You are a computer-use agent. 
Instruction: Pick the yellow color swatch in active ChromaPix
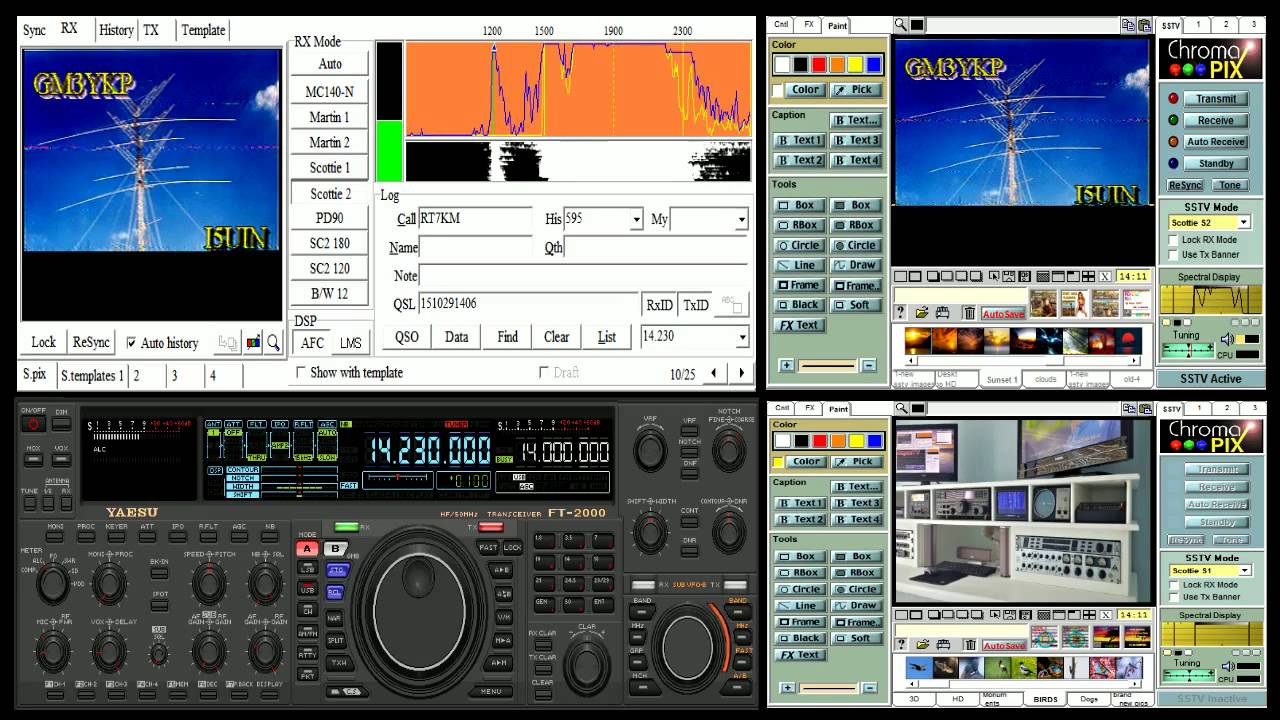[x=856, y=65]
